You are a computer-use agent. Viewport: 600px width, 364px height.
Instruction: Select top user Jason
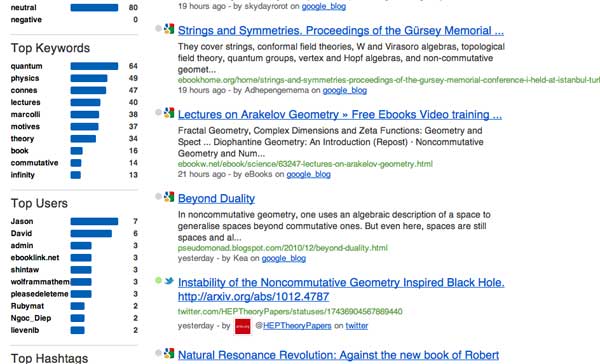[22, 221]
